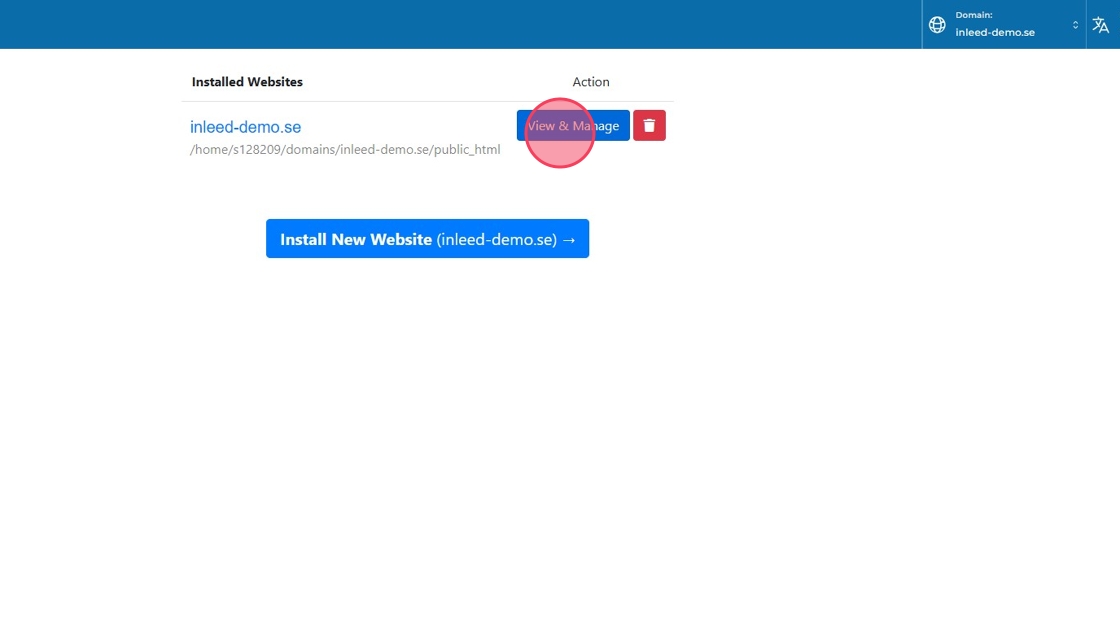
Task: Click the Action column header
Action: coord(590,82)
